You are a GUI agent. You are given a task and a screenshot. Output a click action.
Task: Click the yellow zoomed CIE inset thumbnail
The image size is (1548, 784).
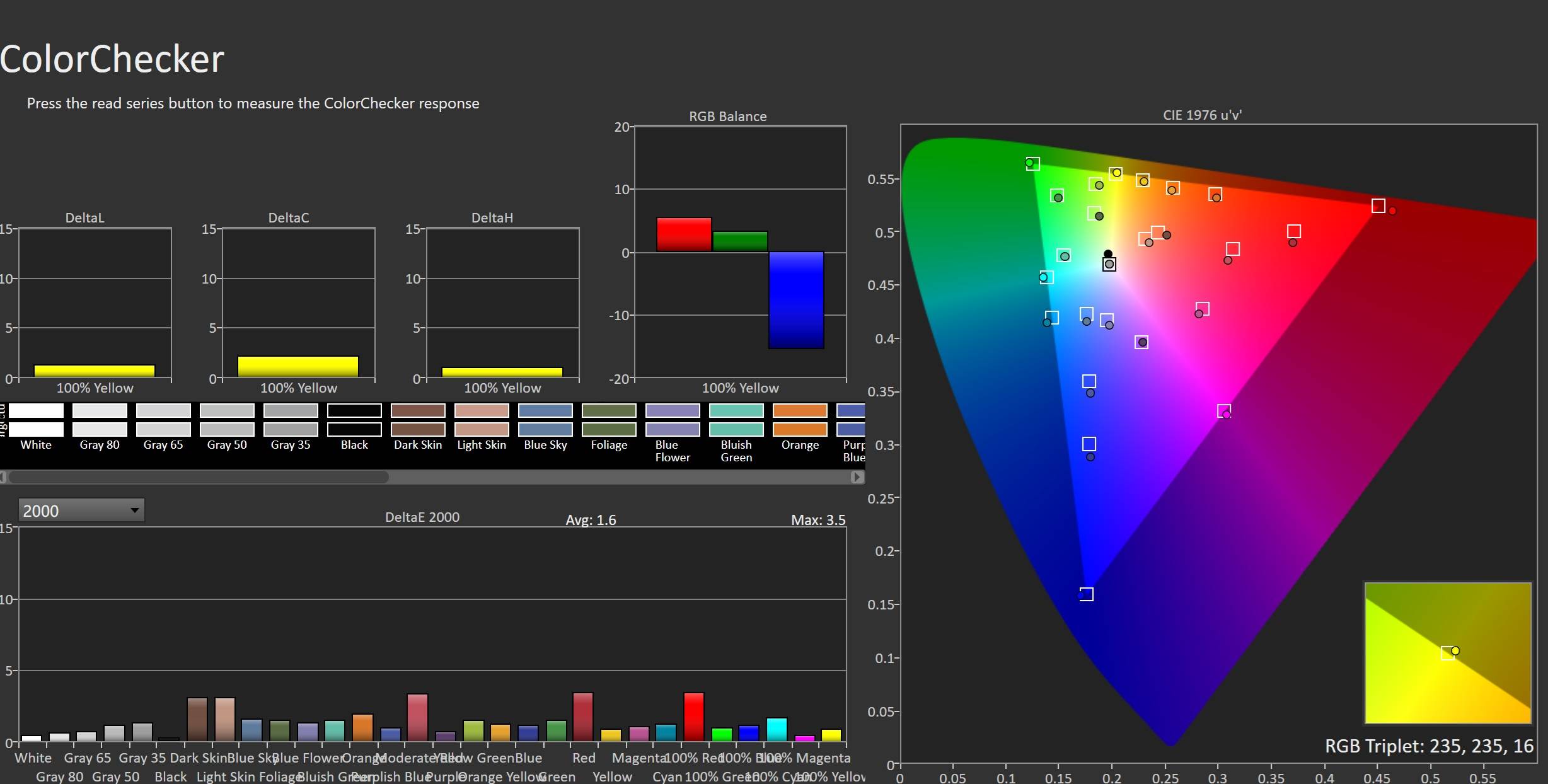click(1447, 653)
